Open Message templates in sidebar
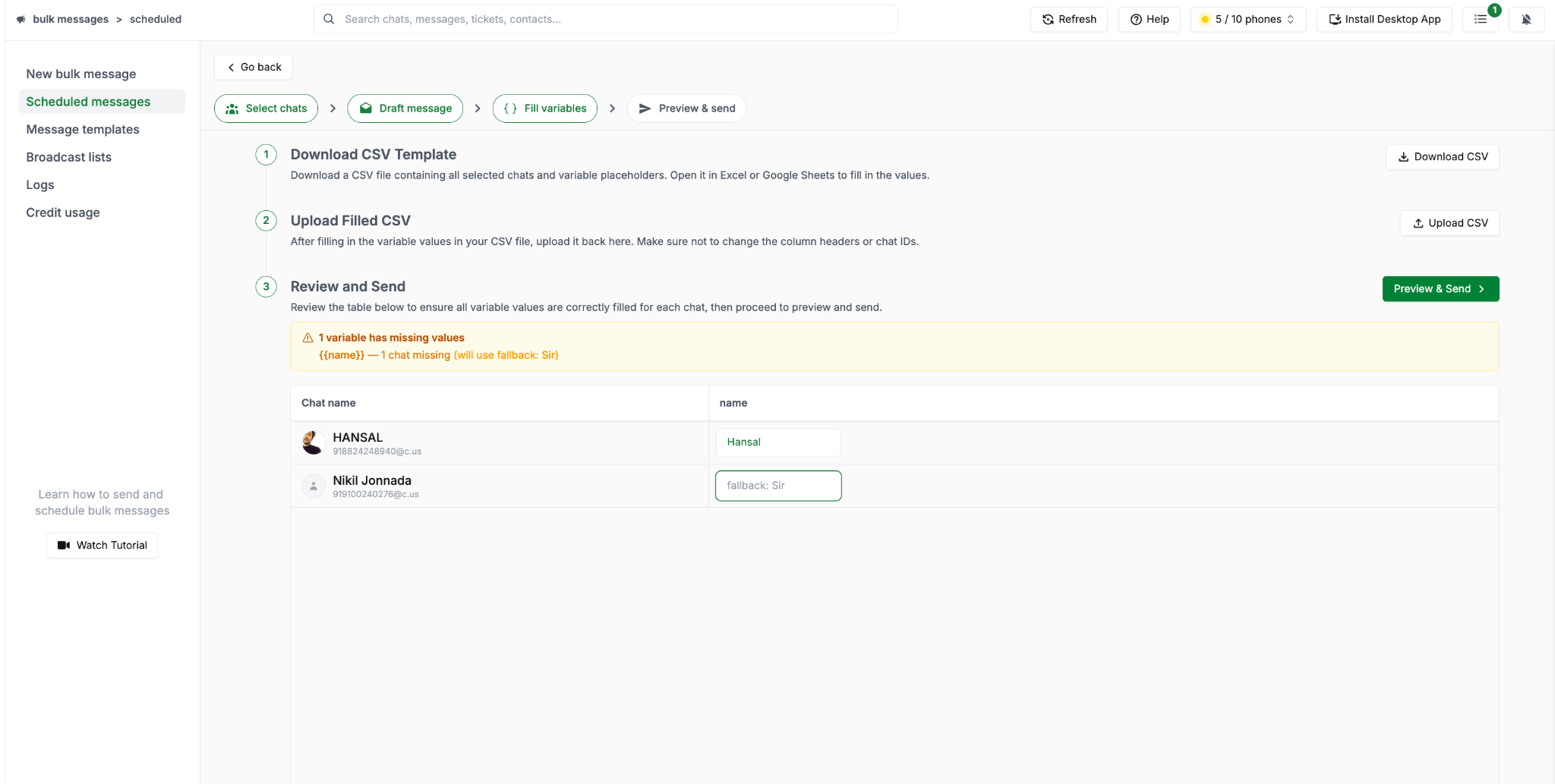1555x784 pixels. pos(83,129)
